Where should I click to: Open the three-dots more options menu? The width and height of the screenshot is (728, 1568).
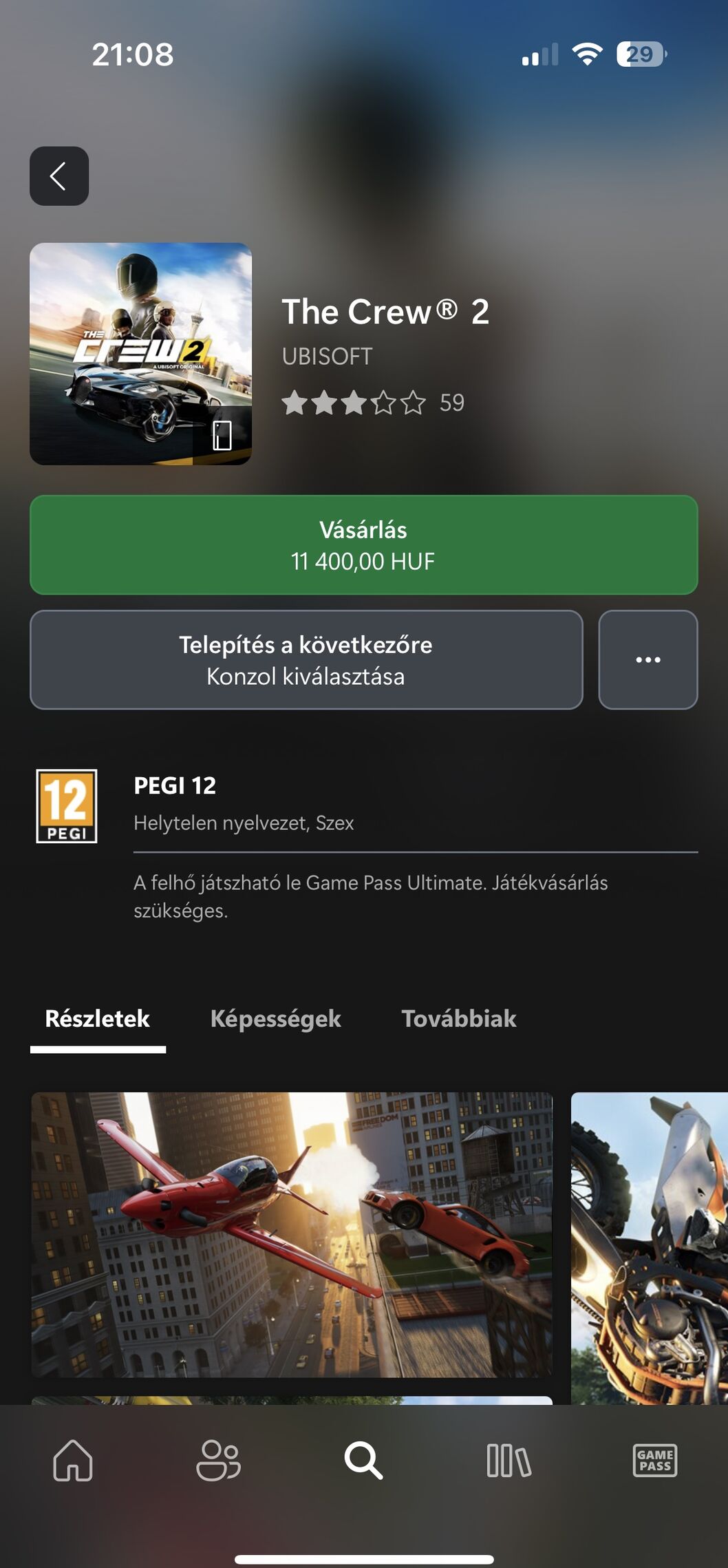pos(648,659)
